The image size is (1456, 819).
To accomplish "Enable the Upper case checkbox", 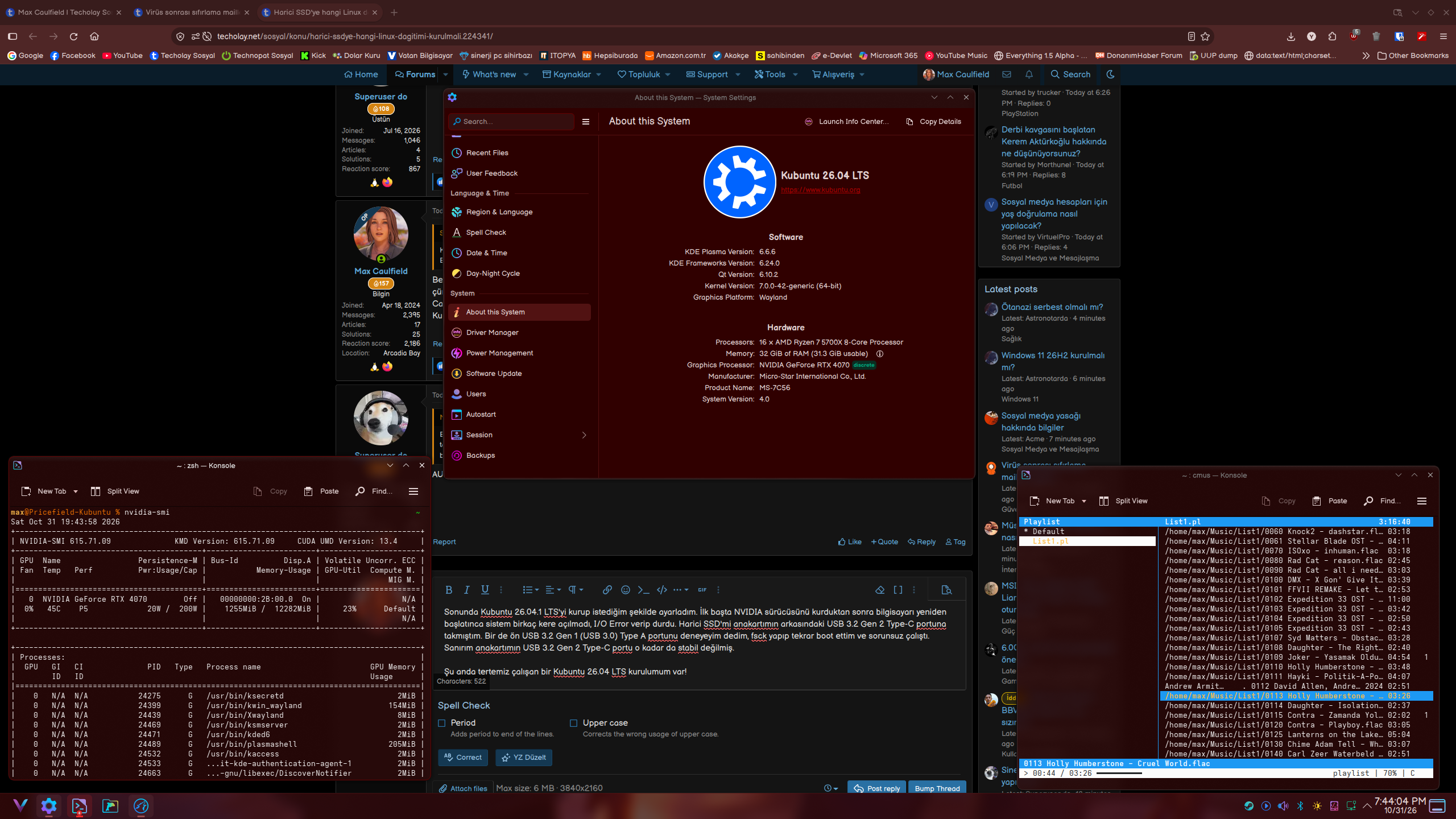I will tap(573, 723).
